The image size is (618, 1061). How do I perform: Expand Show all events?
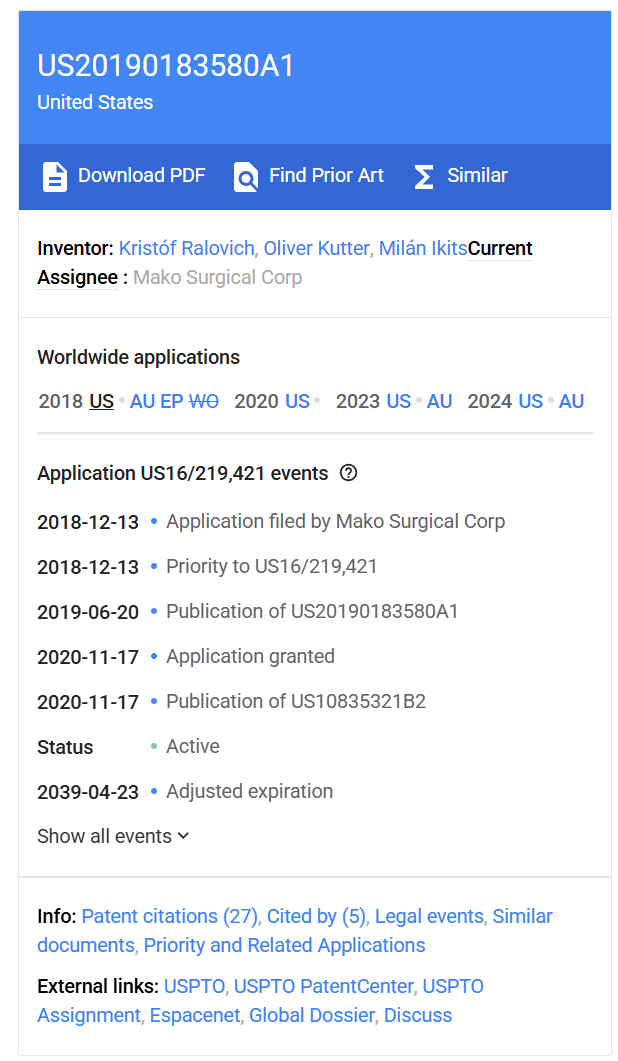pos(113,836)
